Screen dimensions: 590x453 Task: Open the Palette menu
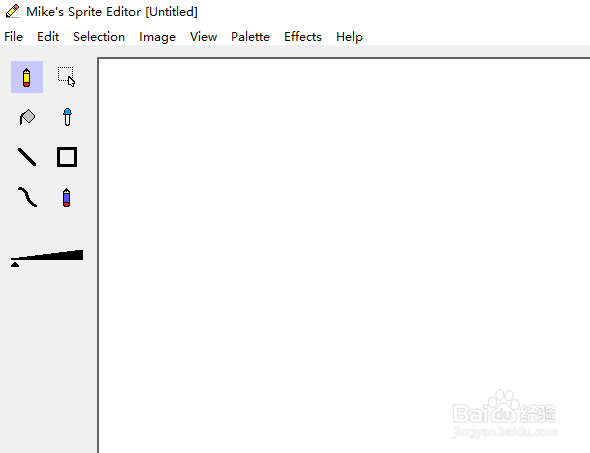[x=250, y=37]
